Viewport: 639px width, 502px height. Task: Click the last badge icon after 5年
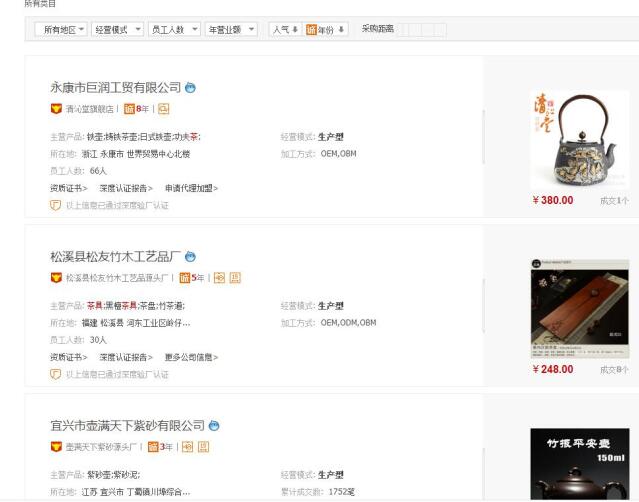[234, 278]
